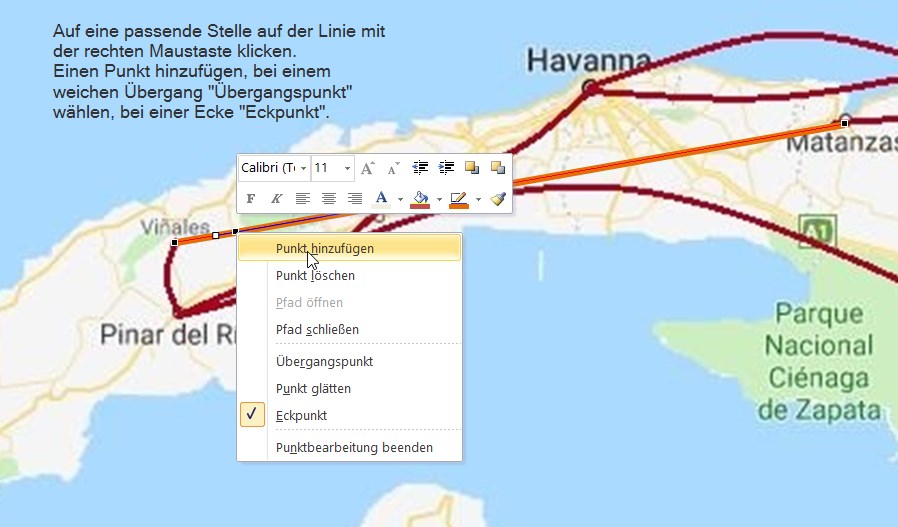
Task: Expand the Calibri font name list arrow
Action: [x=304, y=168]
